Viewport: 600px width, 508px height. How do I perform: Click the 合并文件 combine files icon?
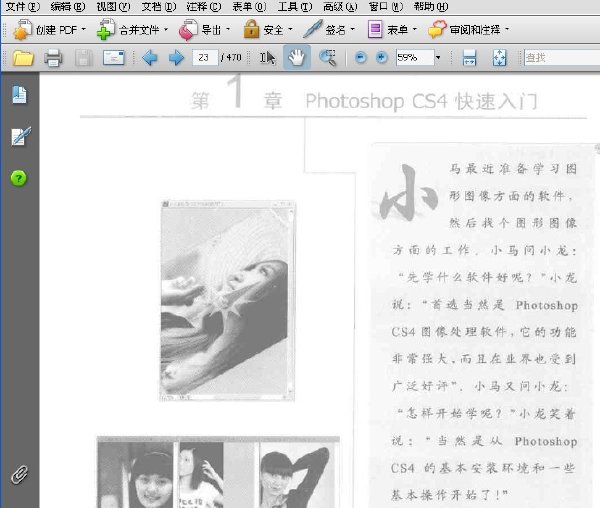pos(106,29)
